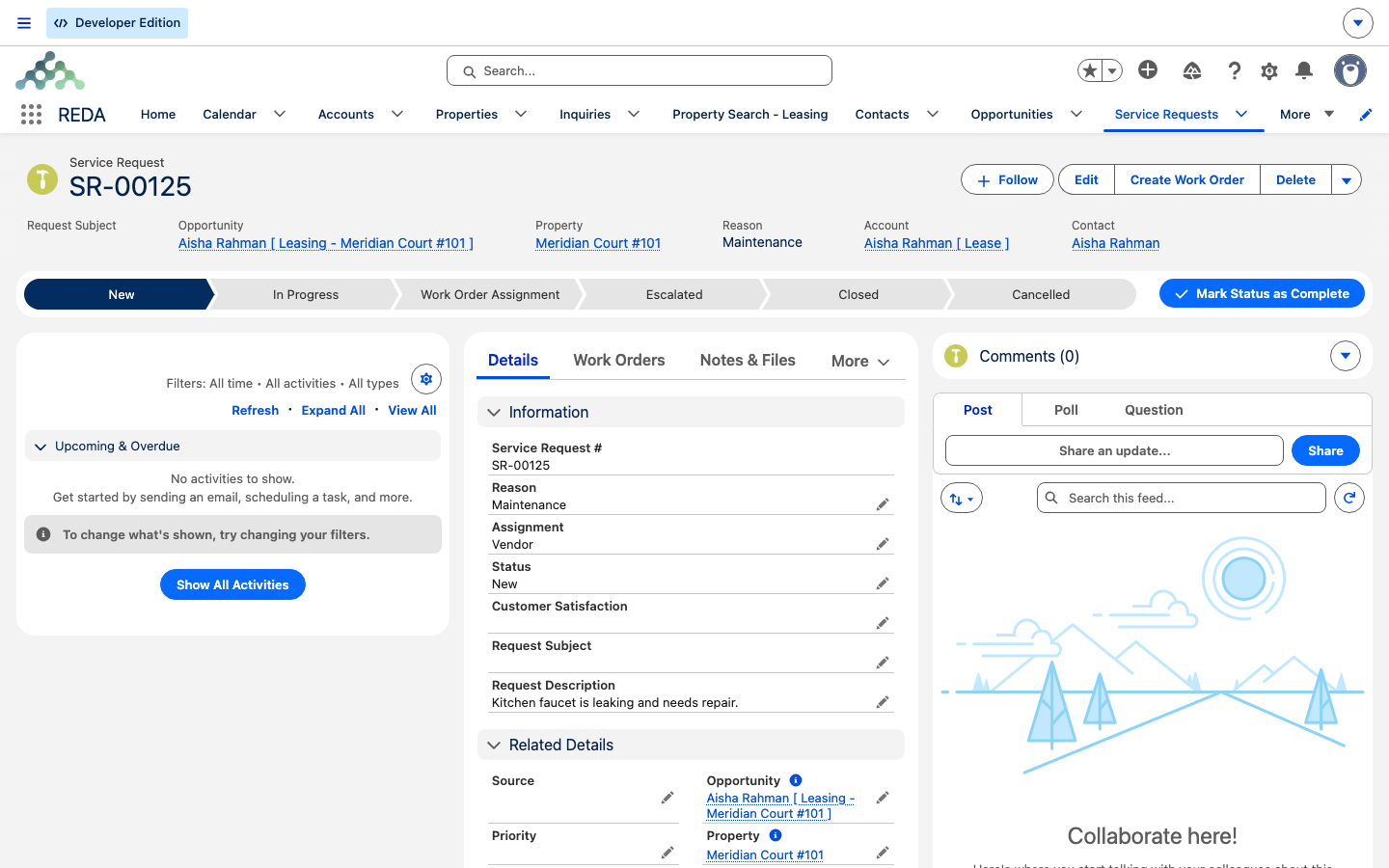Open the hamburger menu beside Developer Edition
This screenshot has width=1389, height=868.
click(x=24, y=23)
